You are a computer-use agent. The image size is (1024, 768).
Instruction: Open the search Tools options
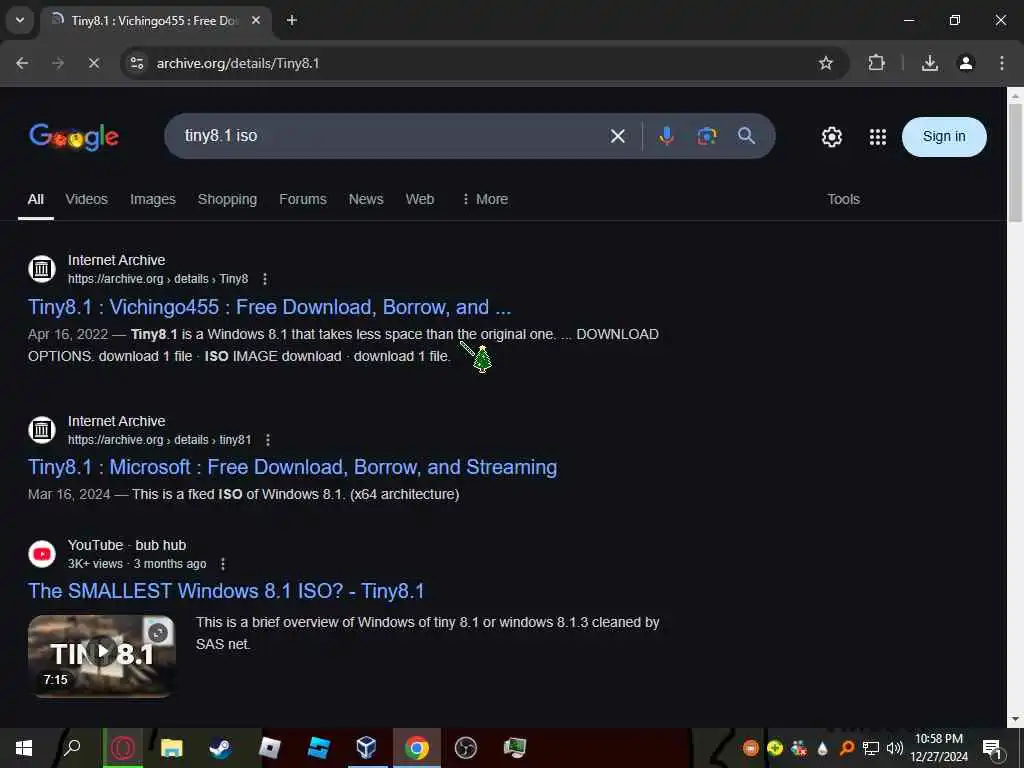[x=843, y=199]
